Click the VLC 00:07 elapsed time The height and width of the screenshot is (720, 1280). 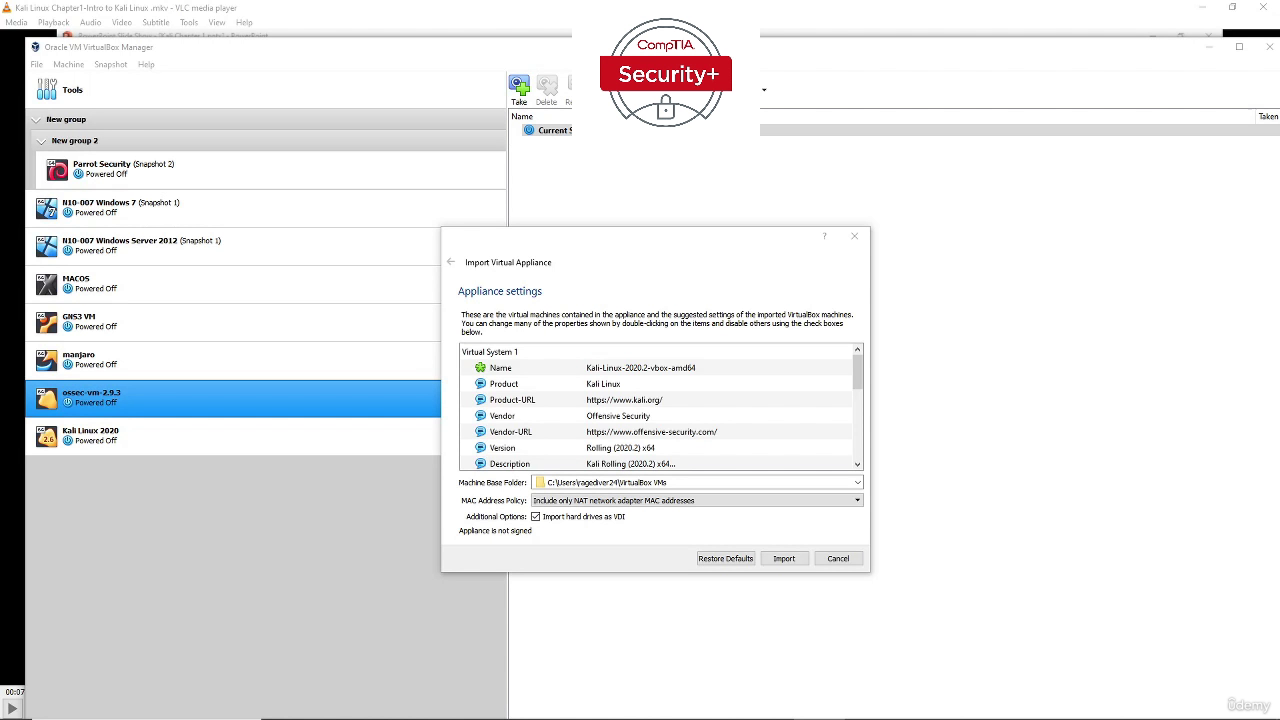pos(14,692)
